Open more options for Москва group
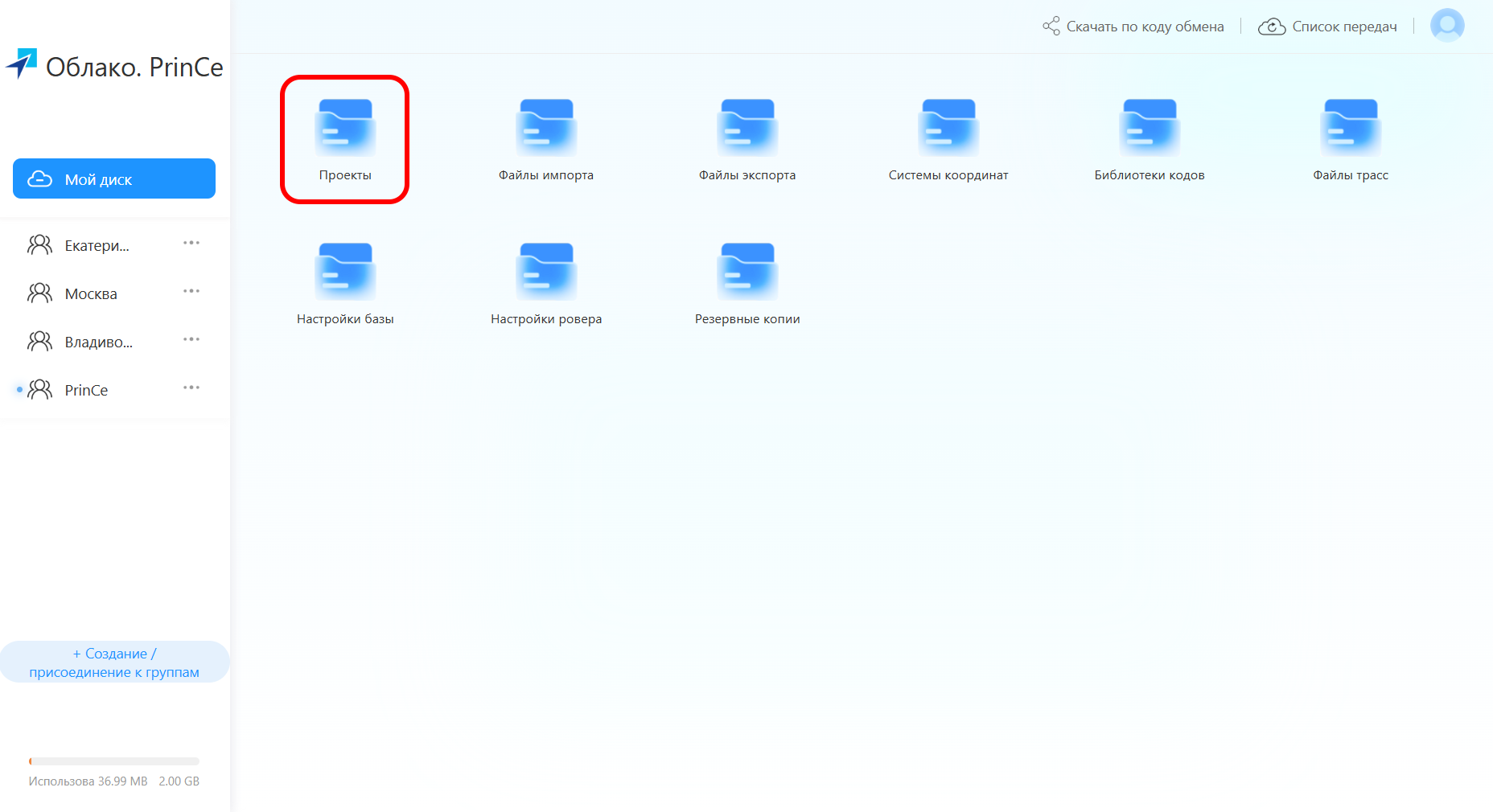Image resolution: width=1493 pixels, height=812 pixels. (x=191, y=291)
